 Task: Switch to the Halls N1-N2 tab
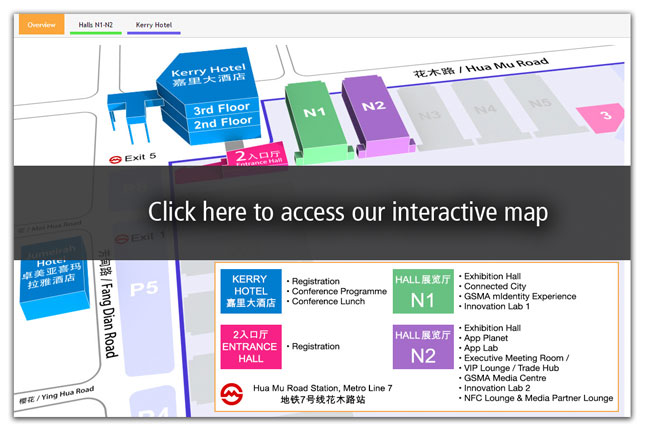(x=96, y=25)
